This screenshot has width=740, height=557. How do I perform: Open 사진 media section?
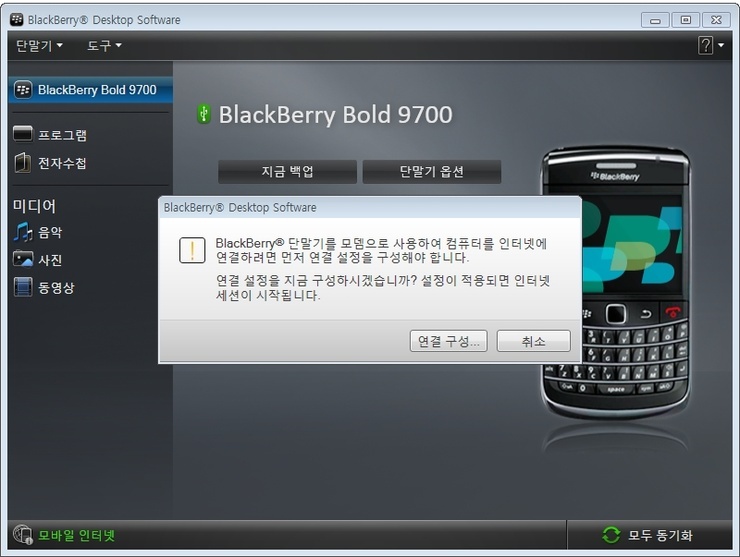tap(50, 260)
